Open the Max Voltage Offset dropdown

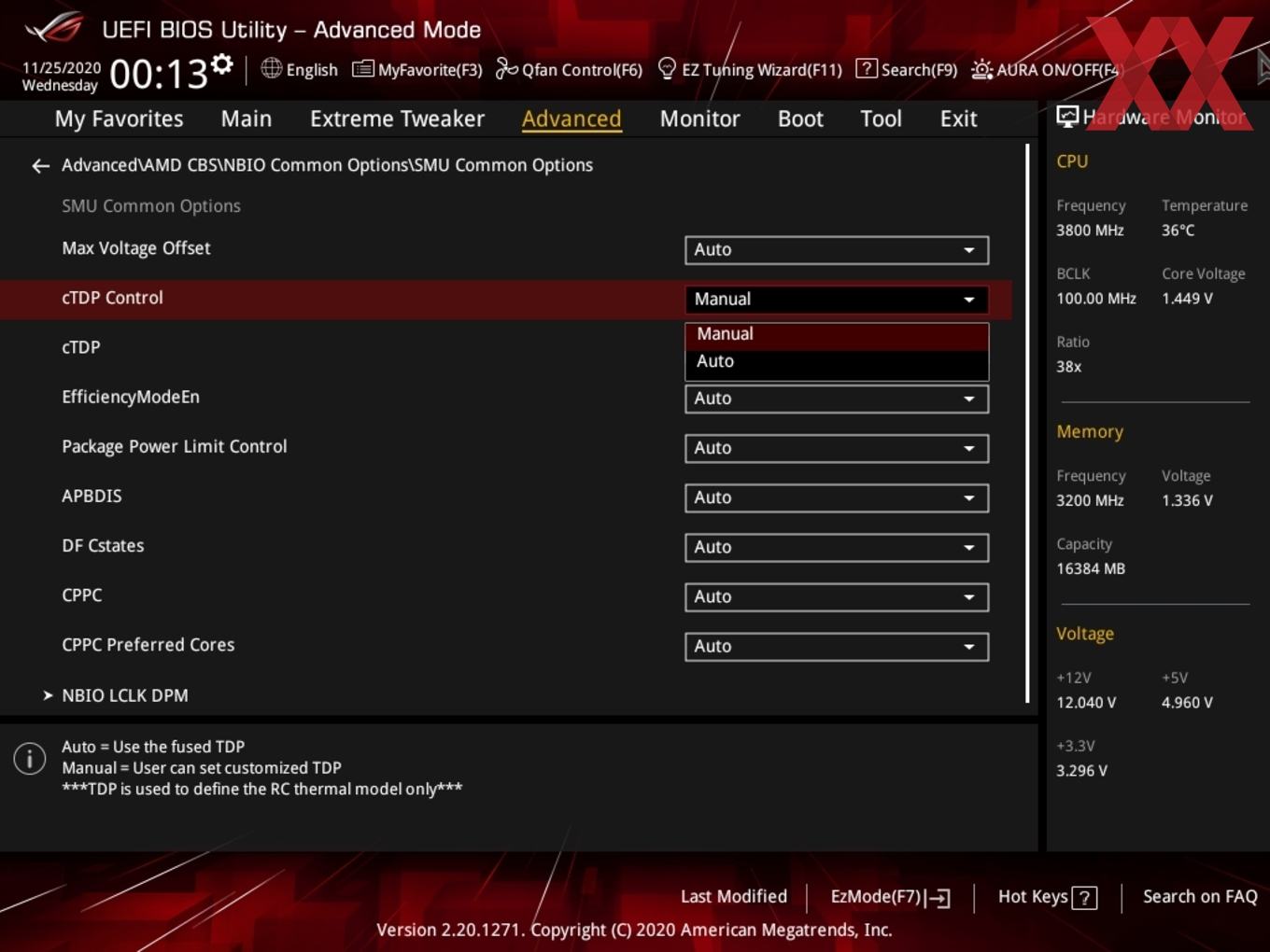tap(837, 250)
